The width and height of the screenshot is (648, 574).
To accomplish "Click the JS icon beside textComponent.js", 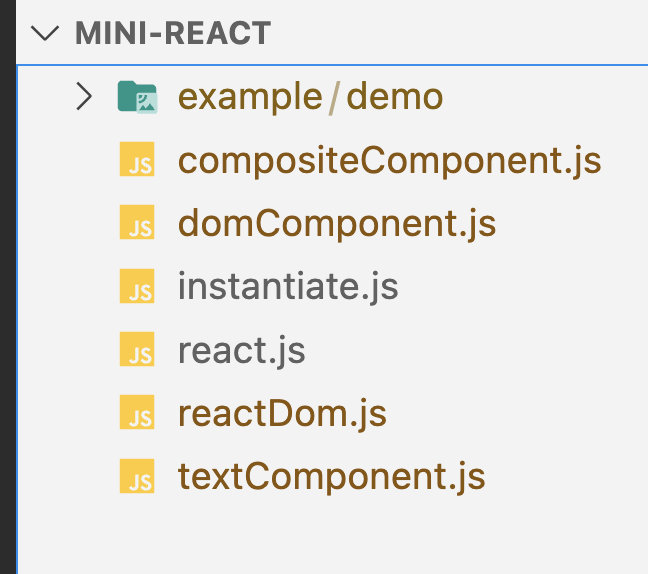I will point(137,477).
